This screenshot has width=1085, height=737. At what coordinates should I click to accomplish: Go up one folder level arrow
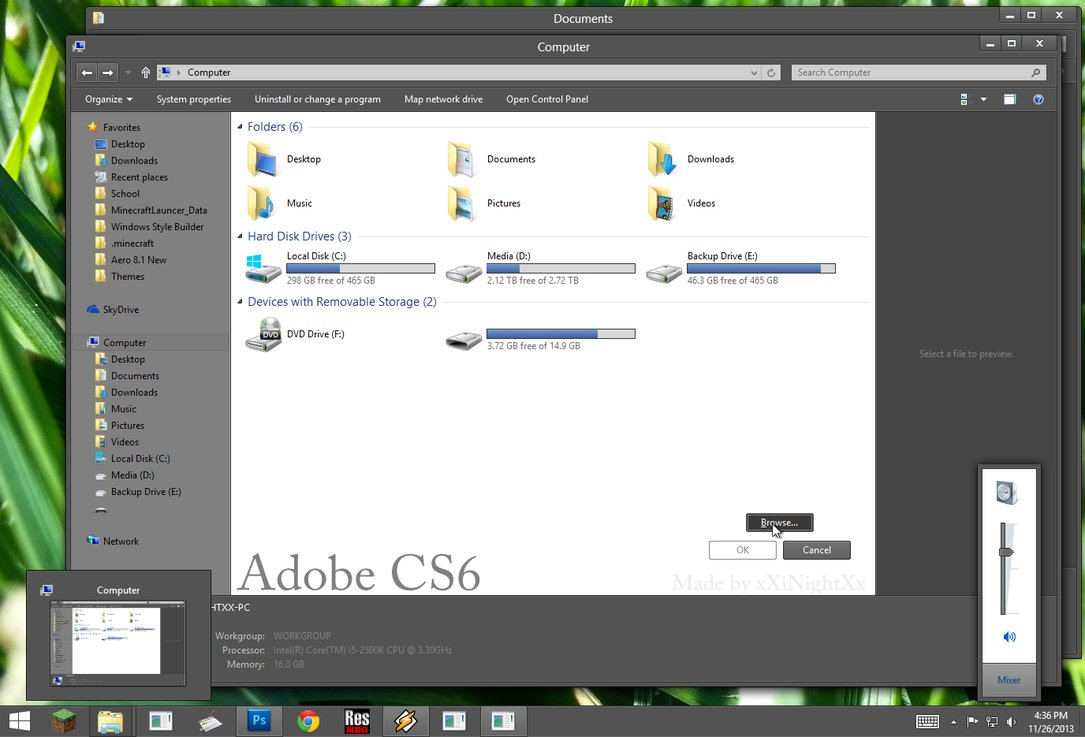pos(145,73)
